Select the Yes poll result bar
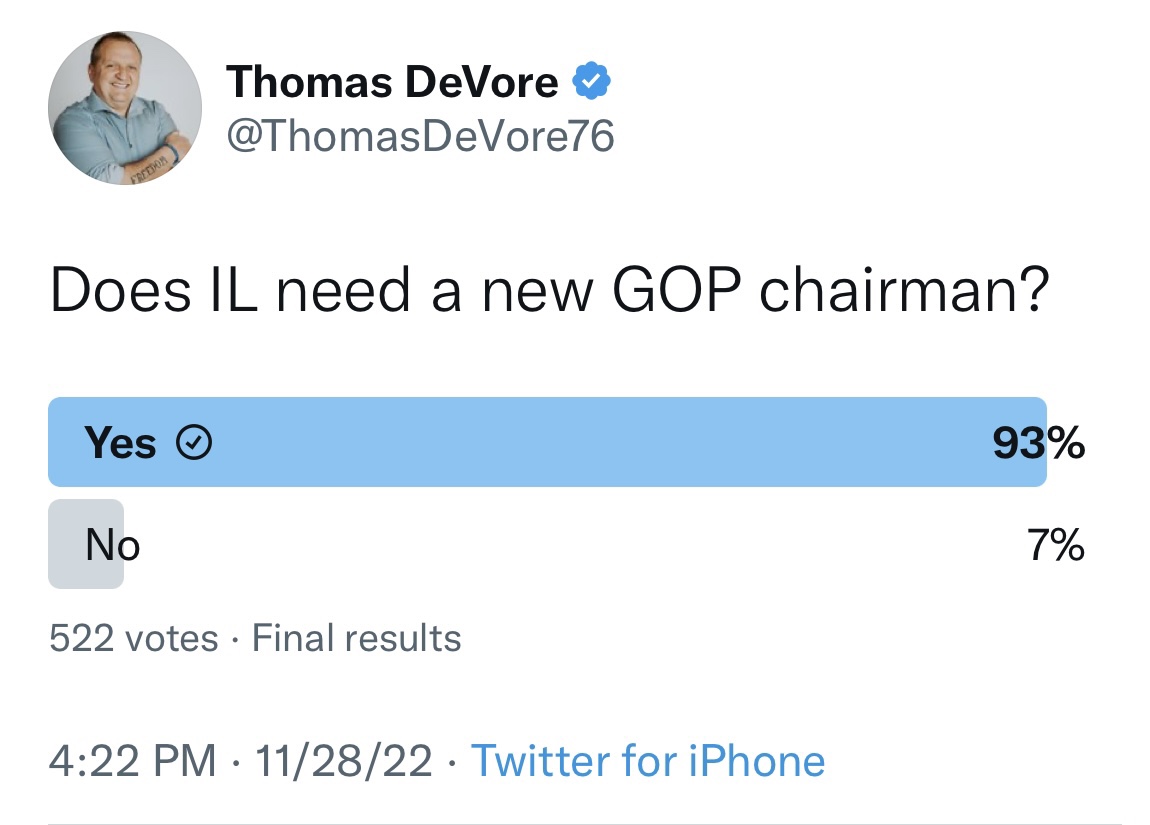Image resolution: width=1150 pixels, height=825 pixels. (547, 442)
